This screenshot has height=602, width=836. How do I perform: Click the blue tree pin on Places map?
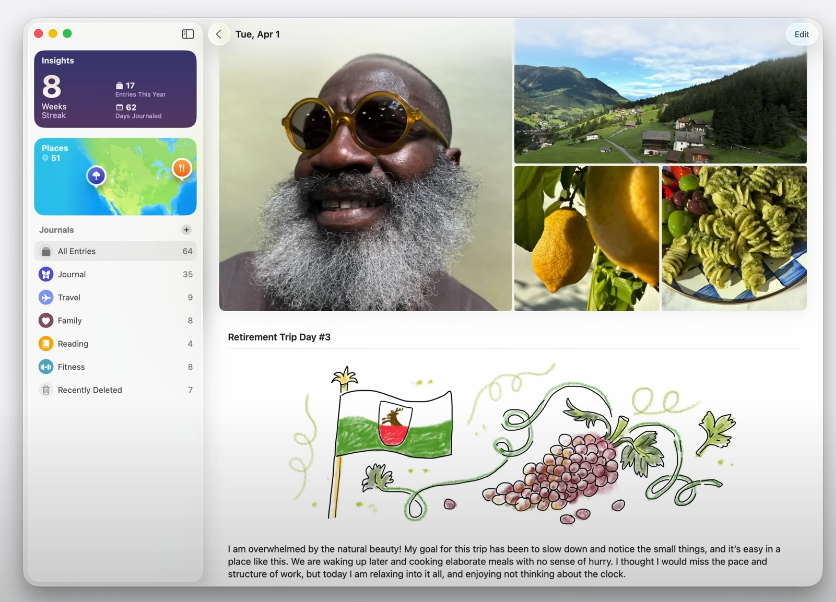click(x=96, y=175)
